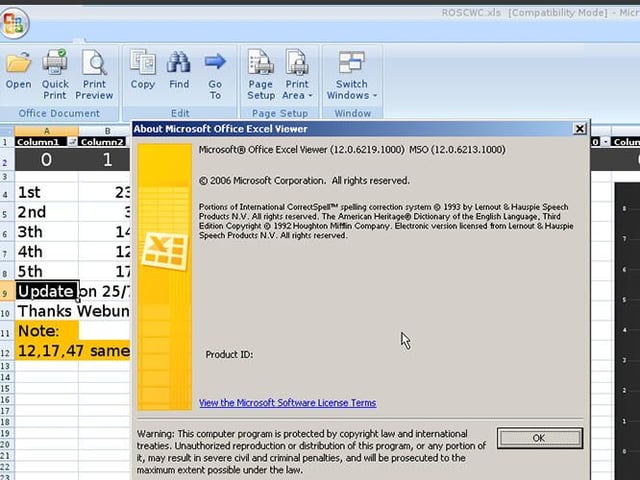This screenshot has width=640, height=480.
Task: Open Print Preview
Action: 94,74
